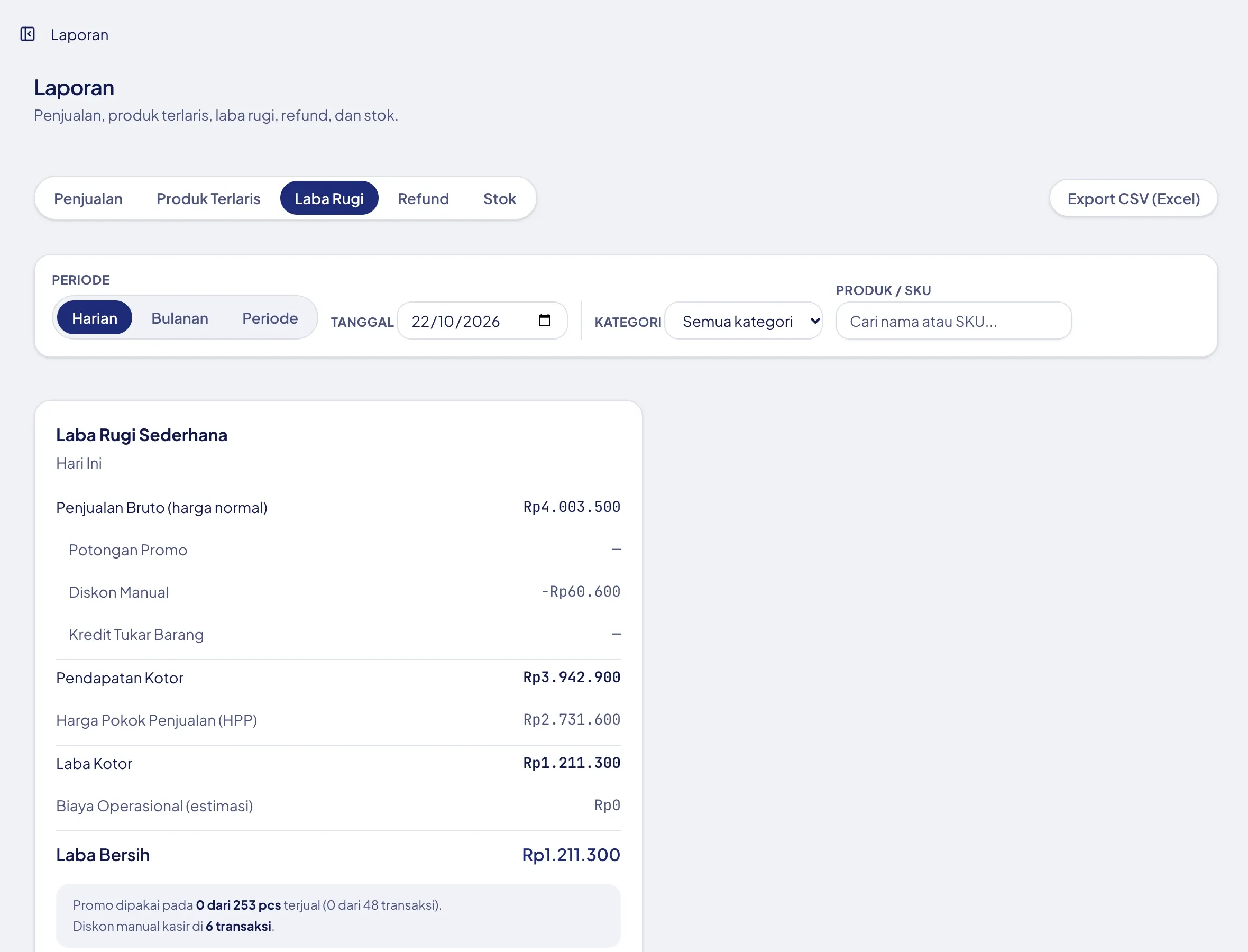The height and width of the screenshot is (952, 1248).
Task: Open the Produk Terlaris tab
Action: coord(208,198)
